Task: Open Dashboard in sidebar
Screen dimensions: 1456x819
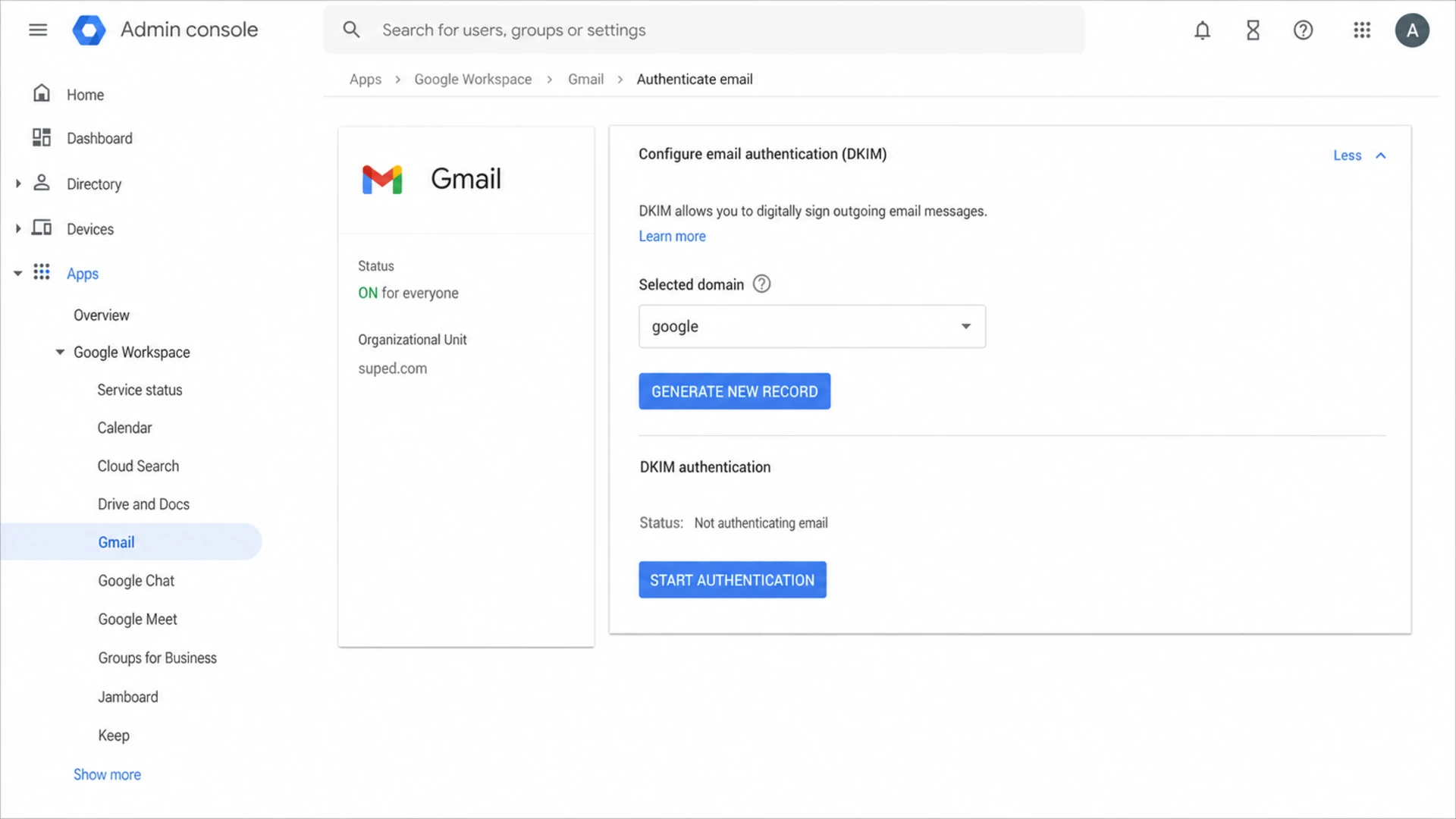Action: pos(99,138)
